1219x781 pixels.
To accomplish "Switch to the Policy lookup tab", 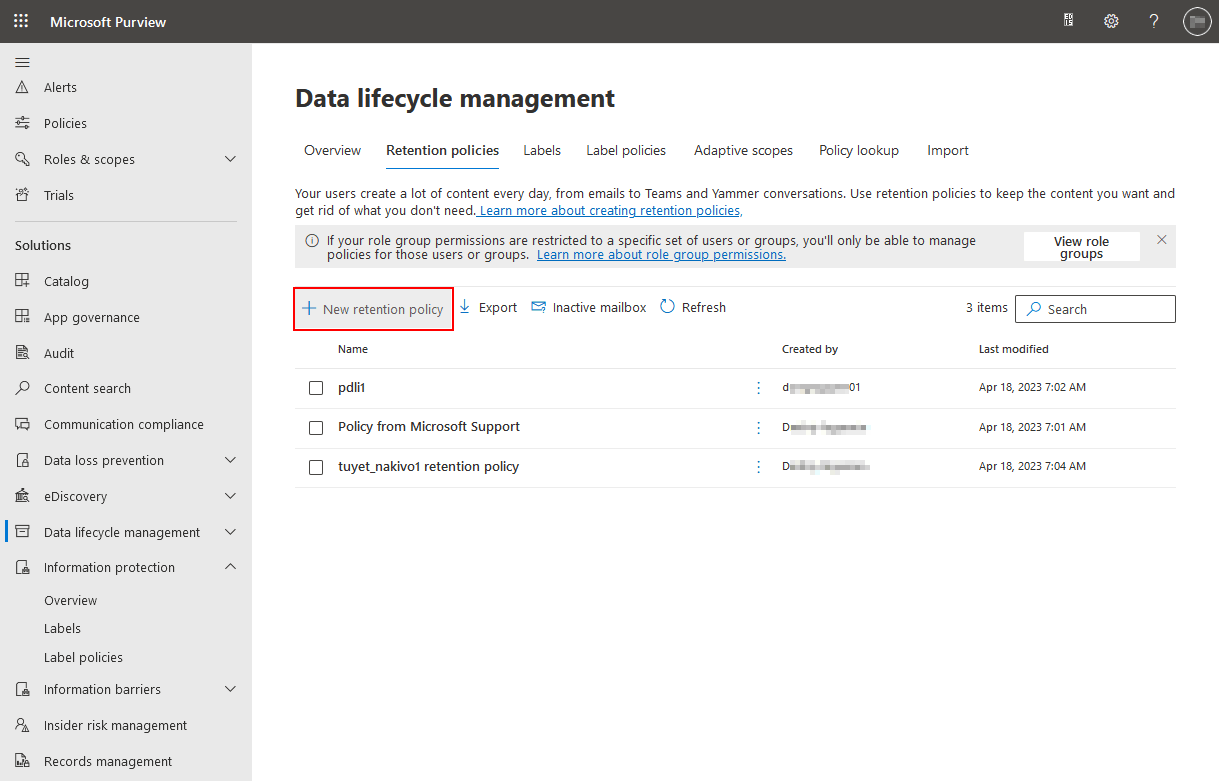I will (859, 150).
